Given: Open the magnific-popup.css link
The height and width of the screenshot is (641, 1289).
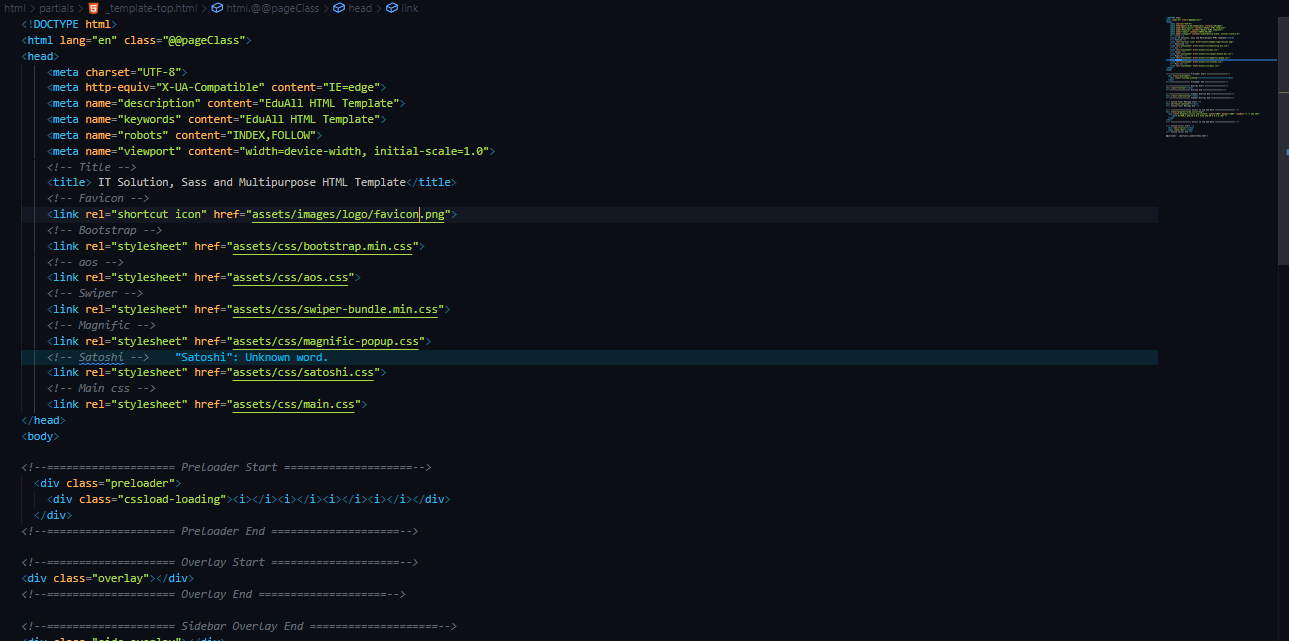Looking at the screenshot, I should [x=325, y=341].
